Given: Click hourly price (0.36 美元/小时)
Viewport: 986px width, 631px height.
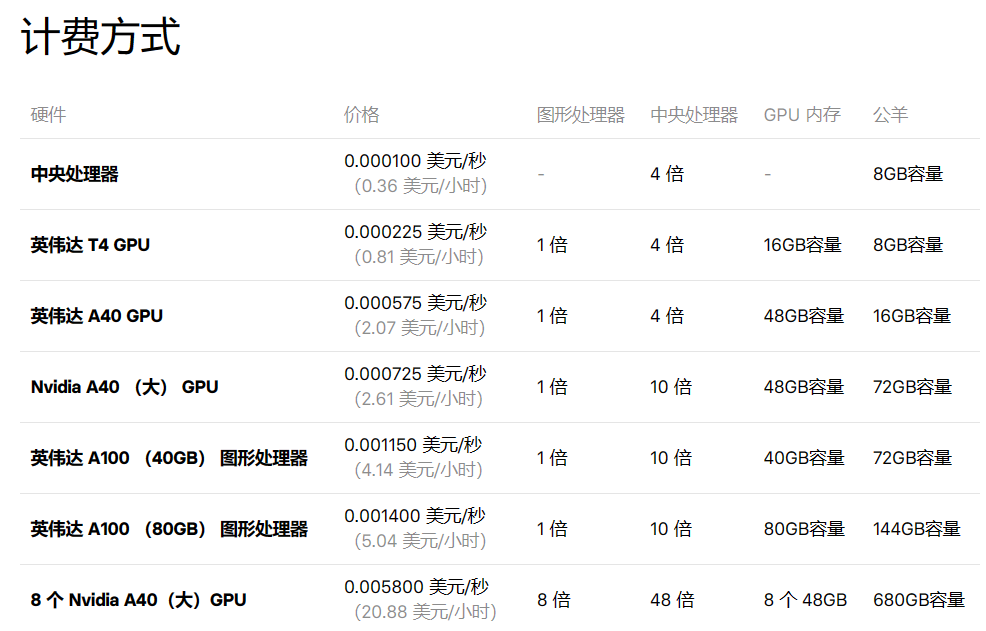Looking at the screenshot, I should point(421,186).
